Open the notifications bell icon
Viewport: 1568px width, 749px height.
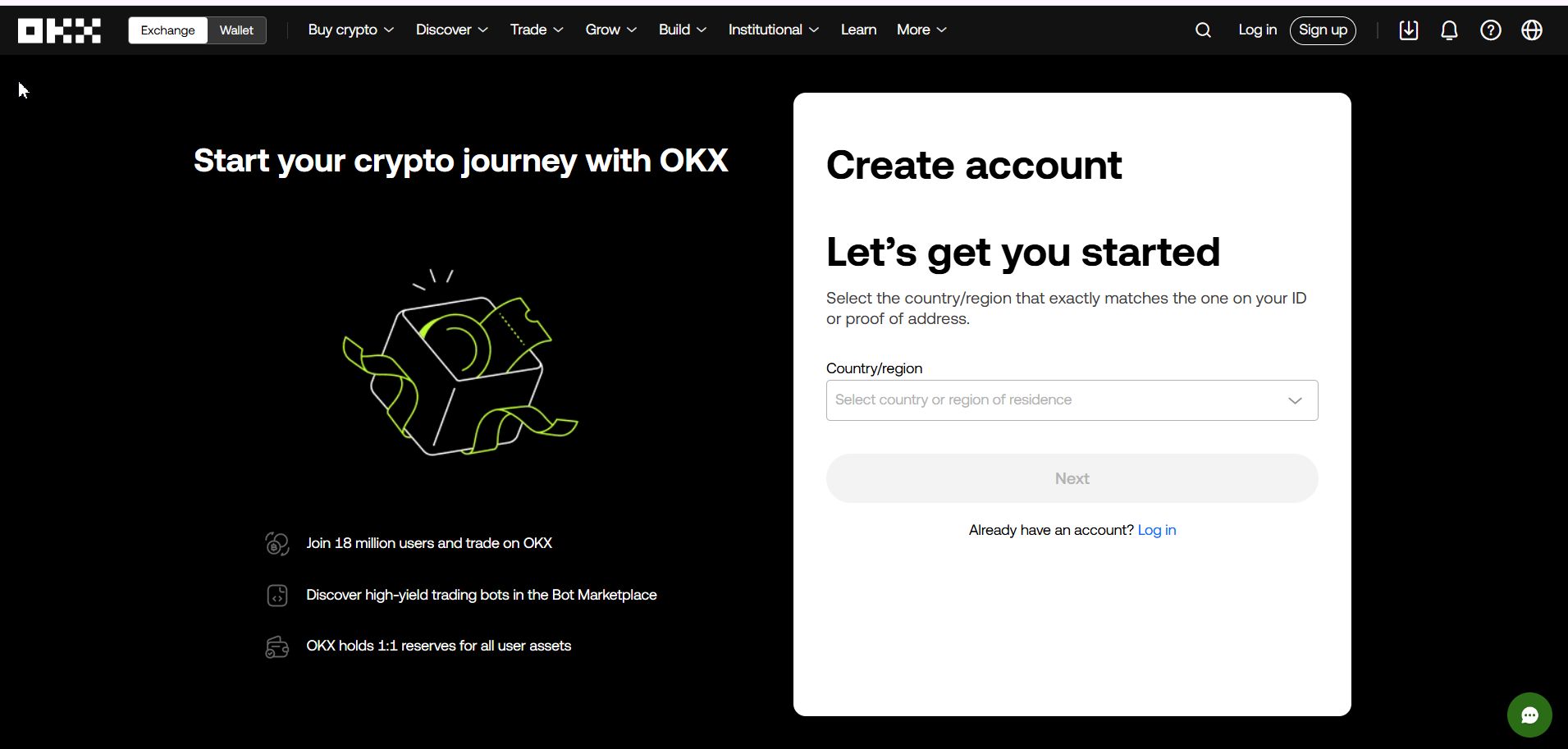[x=1449, y=30]
